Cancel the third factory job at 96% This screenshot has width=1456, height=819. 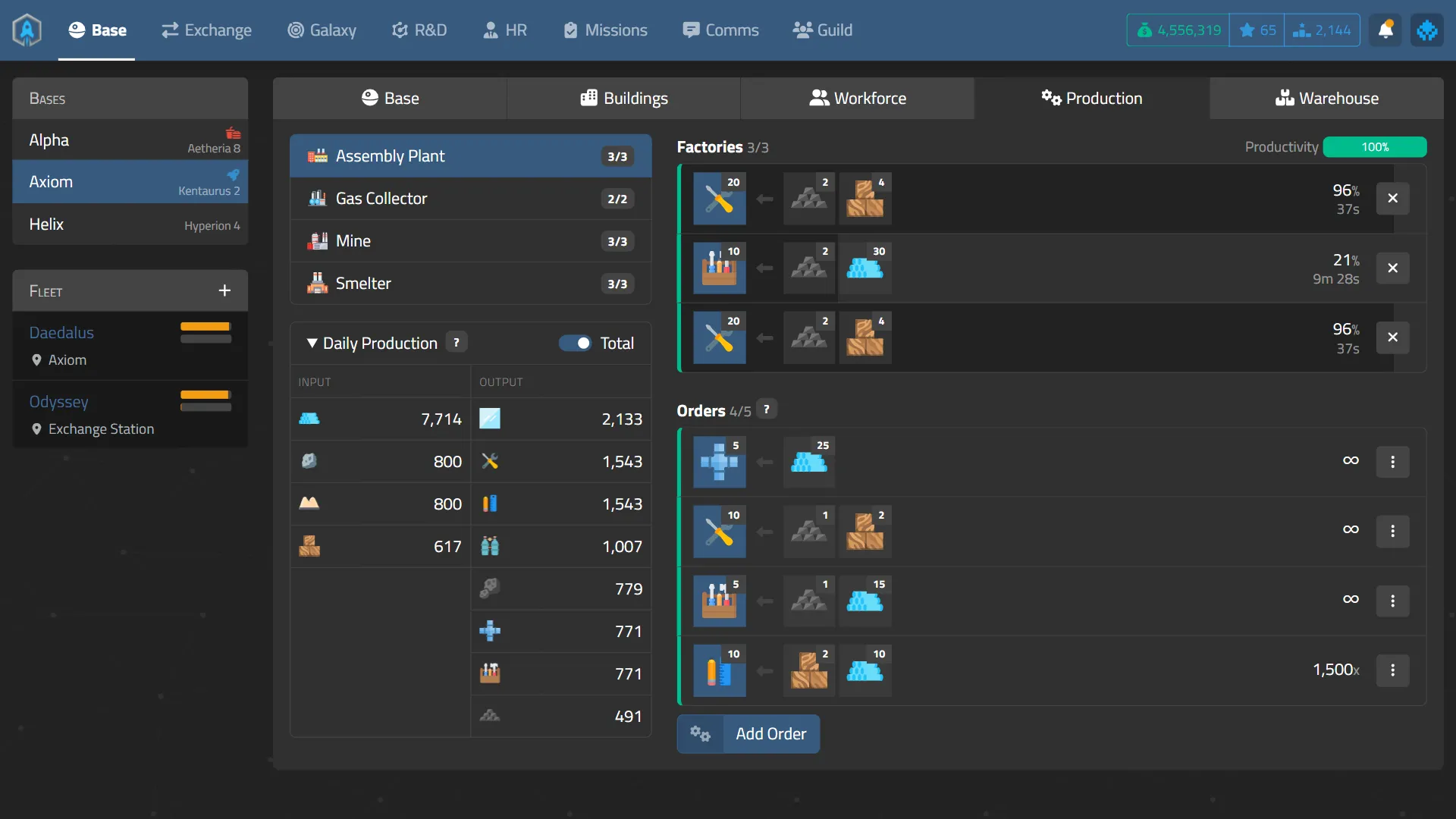(x=1392, y=337)
